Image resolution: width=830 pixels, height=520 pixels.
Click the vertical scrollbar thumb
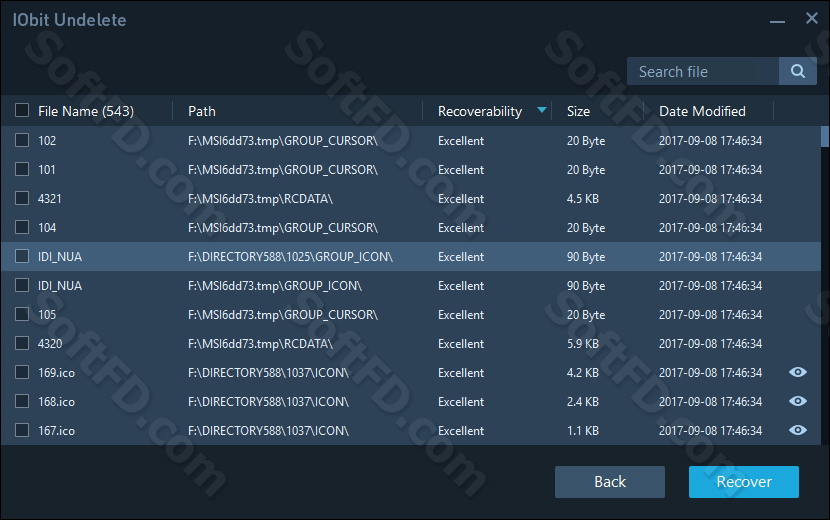[x=825, y=136]
